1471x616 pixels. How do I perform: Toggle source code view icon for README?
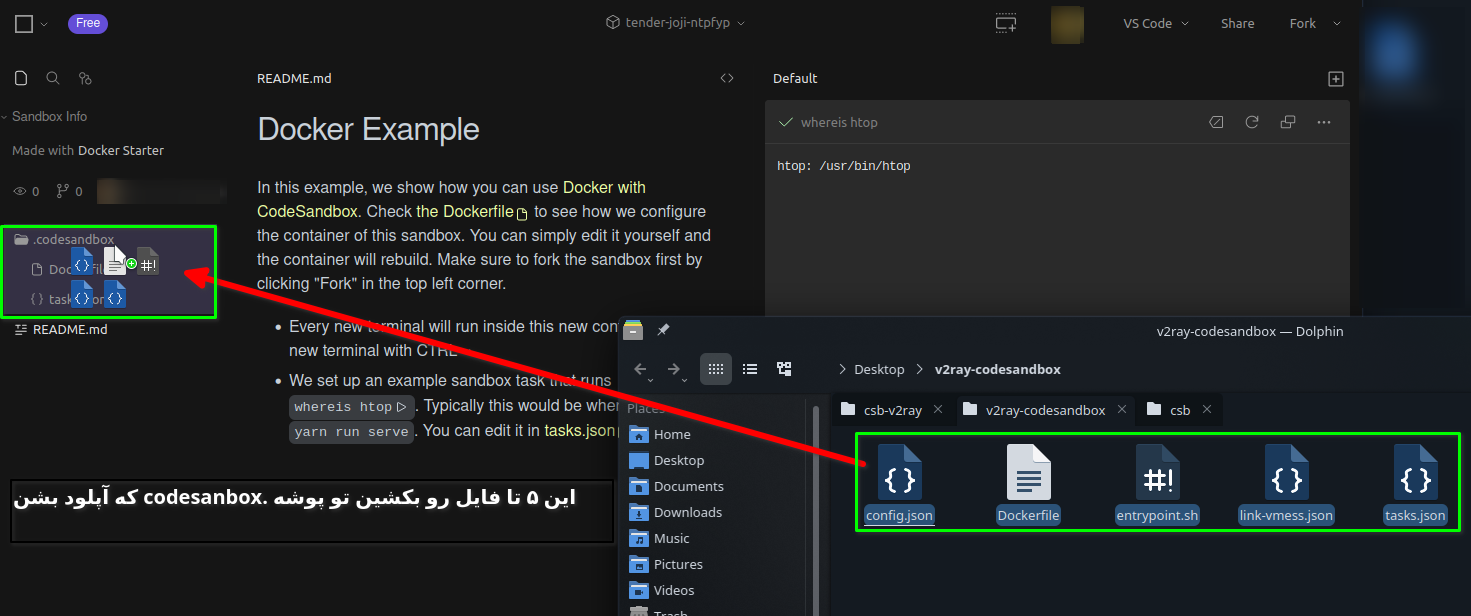tap(727, 78)
